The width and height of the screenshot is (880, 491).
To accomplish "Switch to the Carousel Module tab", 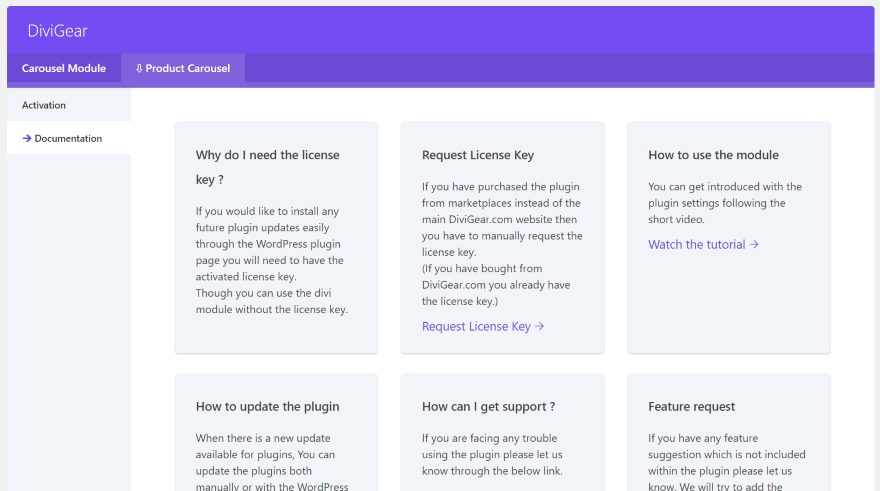I will pyautogui.click(x=64, y=68).
